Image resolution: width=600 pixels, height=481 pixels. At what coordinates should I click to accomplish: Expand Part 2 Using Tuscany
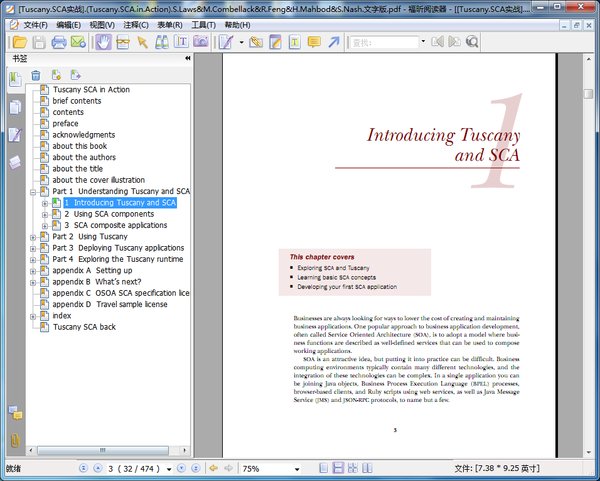(33, 237)
